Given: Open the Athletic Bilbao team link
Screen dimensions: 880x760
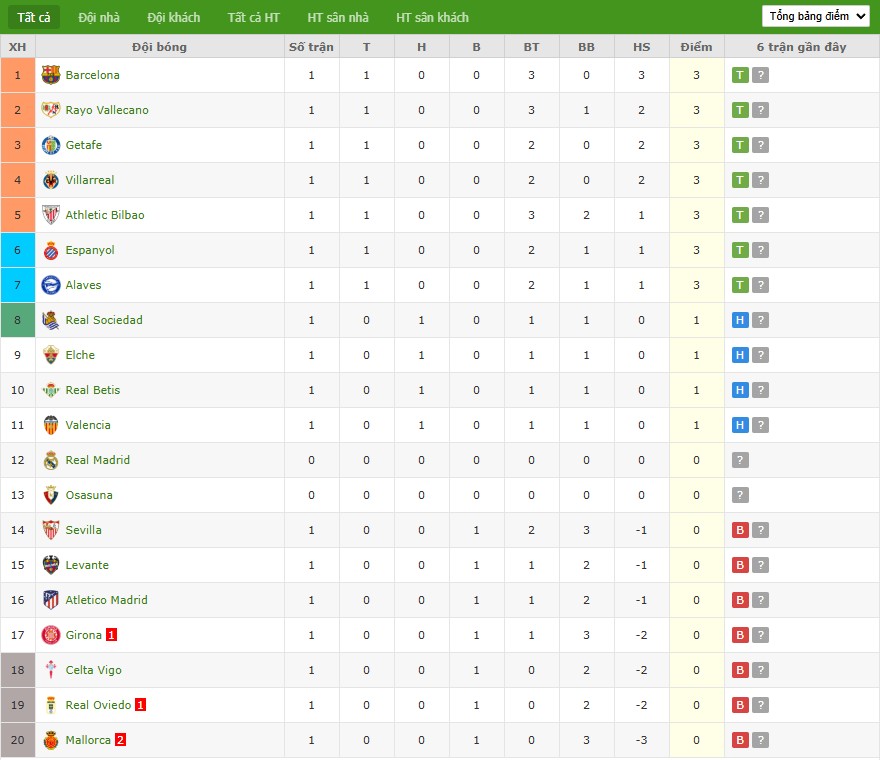Looking at the screenshot, I should click(x=105, y=215).
